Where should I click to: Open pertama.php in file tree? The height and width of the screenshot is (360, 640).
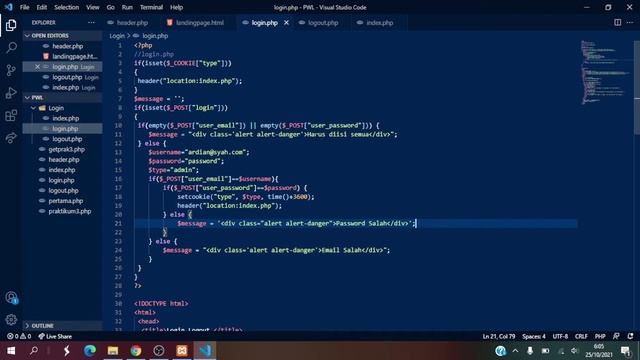tap(66, 201)
